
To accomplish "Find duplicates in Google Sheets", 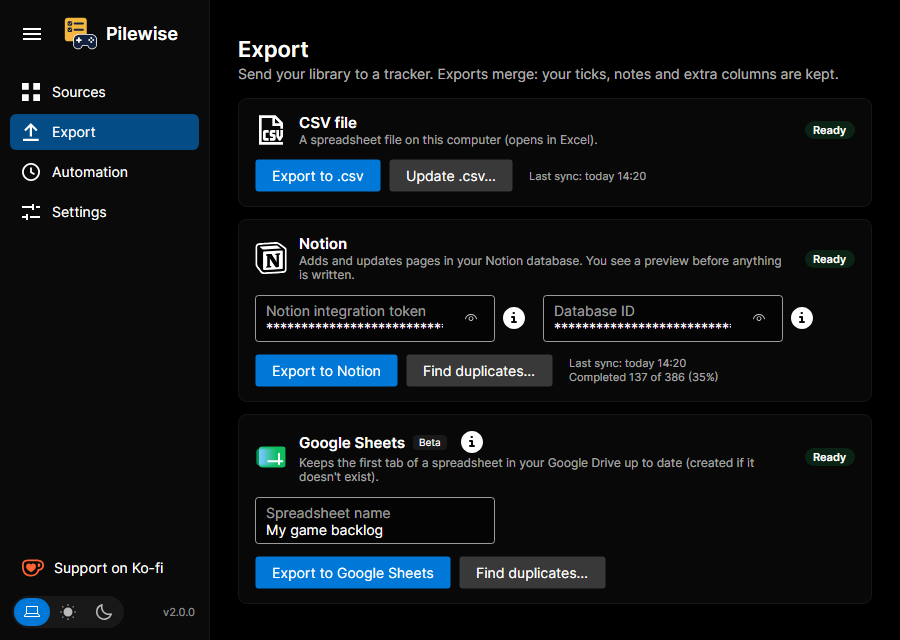I will [x=532, y=573].
